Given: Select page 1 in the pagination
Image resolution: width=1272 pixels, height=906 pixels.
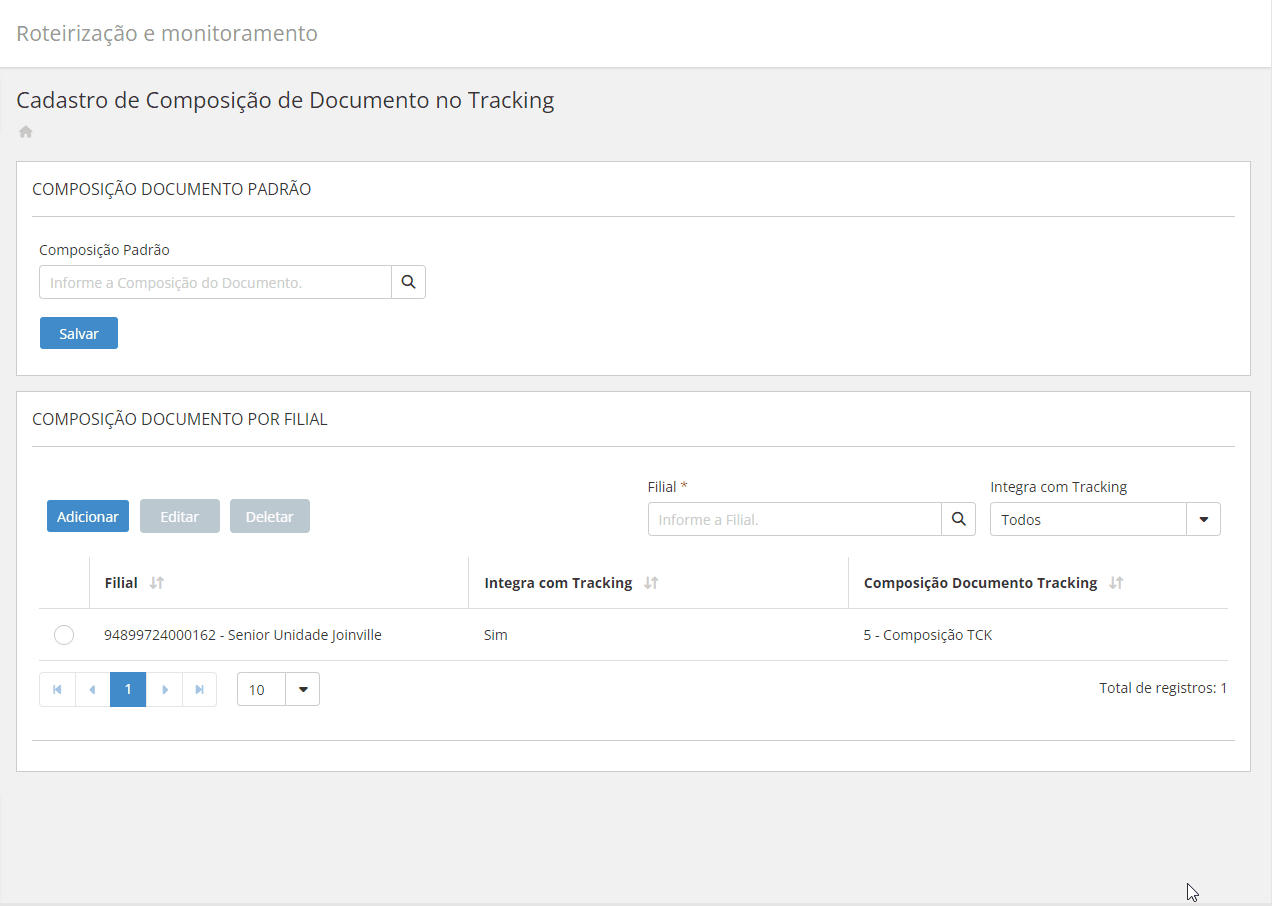Looking at the screenshot, I should (128, 690).
